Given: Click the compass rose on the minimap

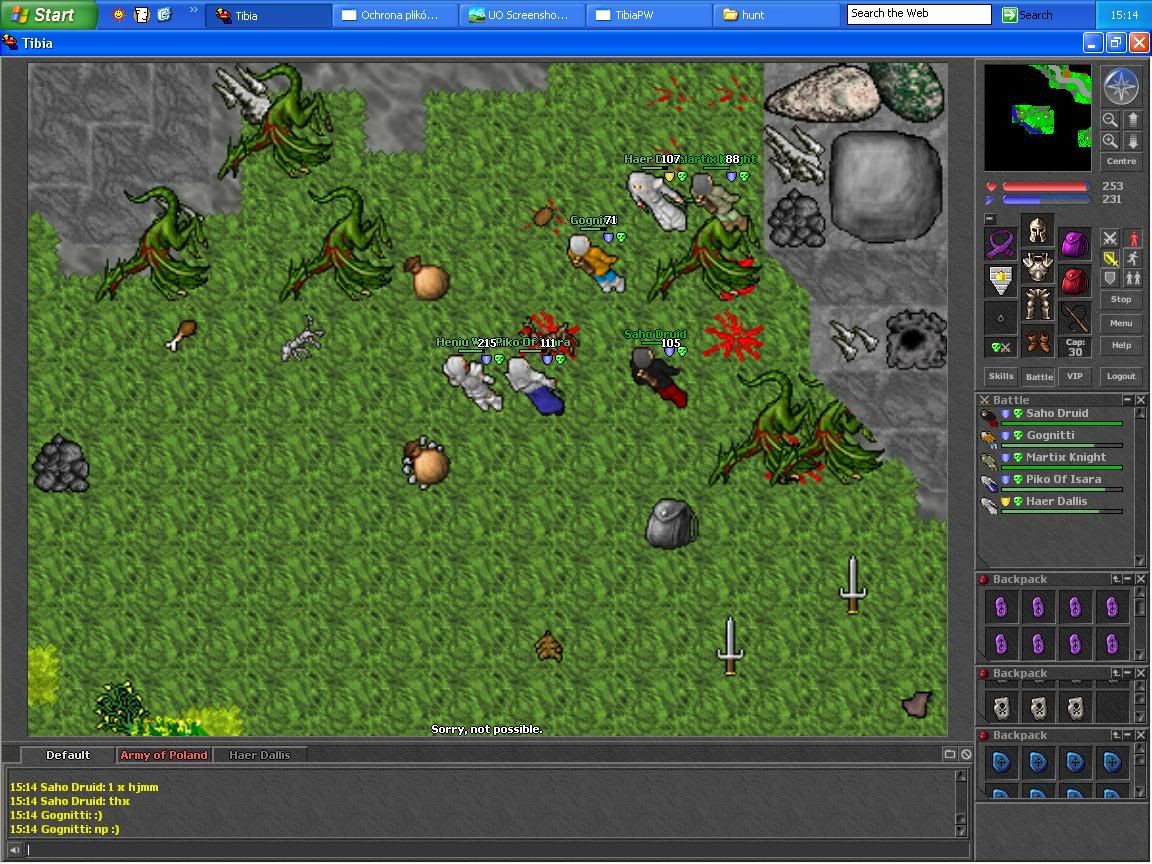Looking at the screenshot, I should (1120, 86).
